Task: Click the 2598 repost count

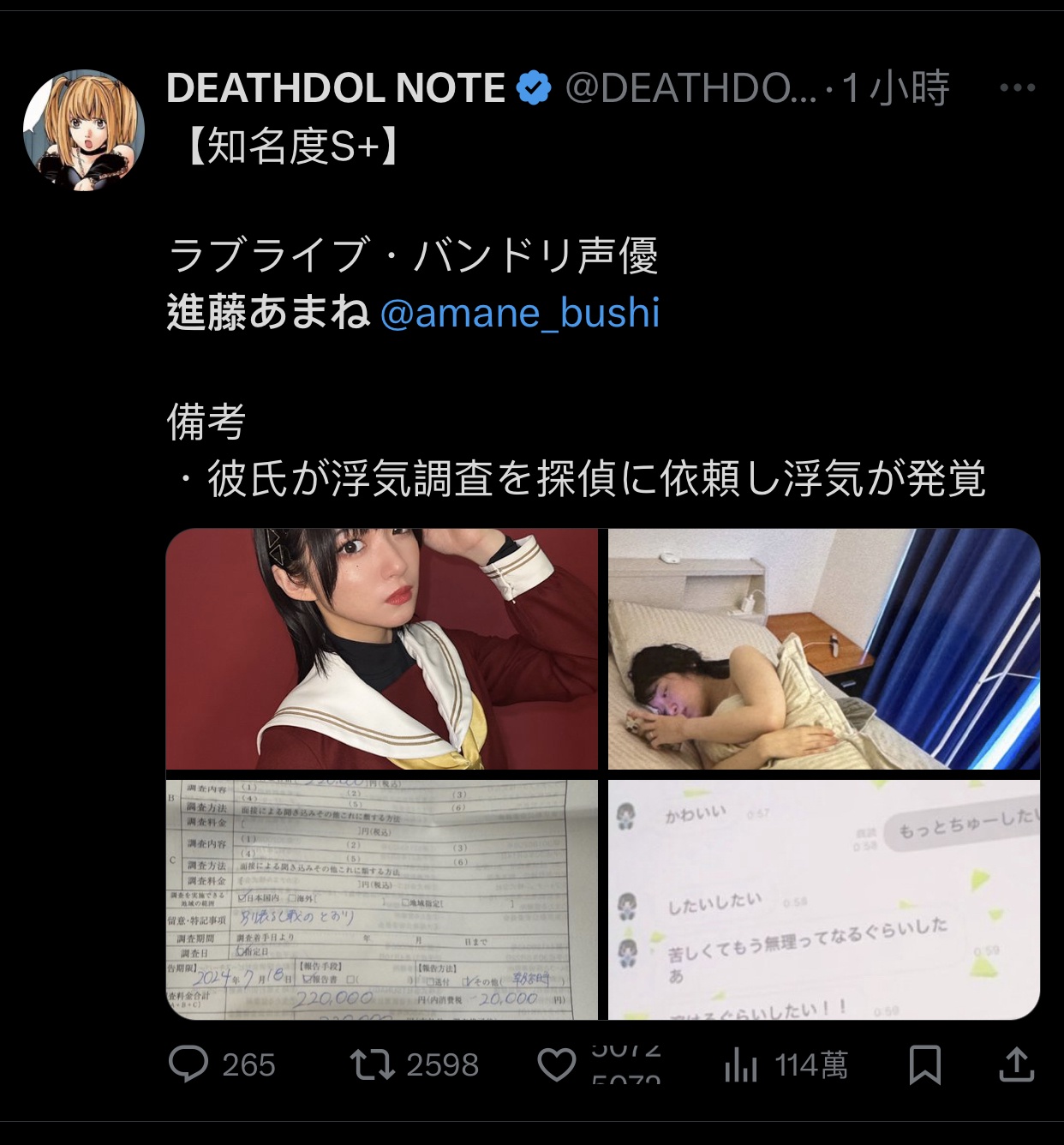Action: point(442,1065)
